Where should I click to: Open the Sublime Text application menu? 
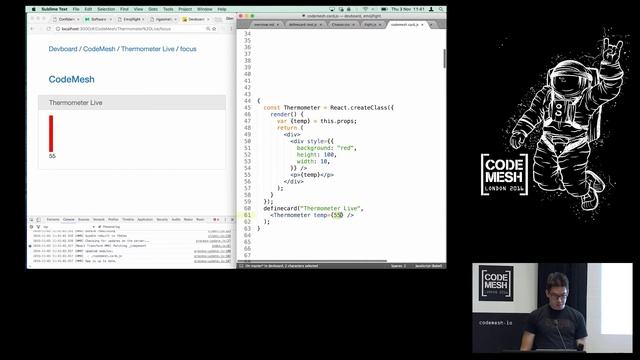54,9
